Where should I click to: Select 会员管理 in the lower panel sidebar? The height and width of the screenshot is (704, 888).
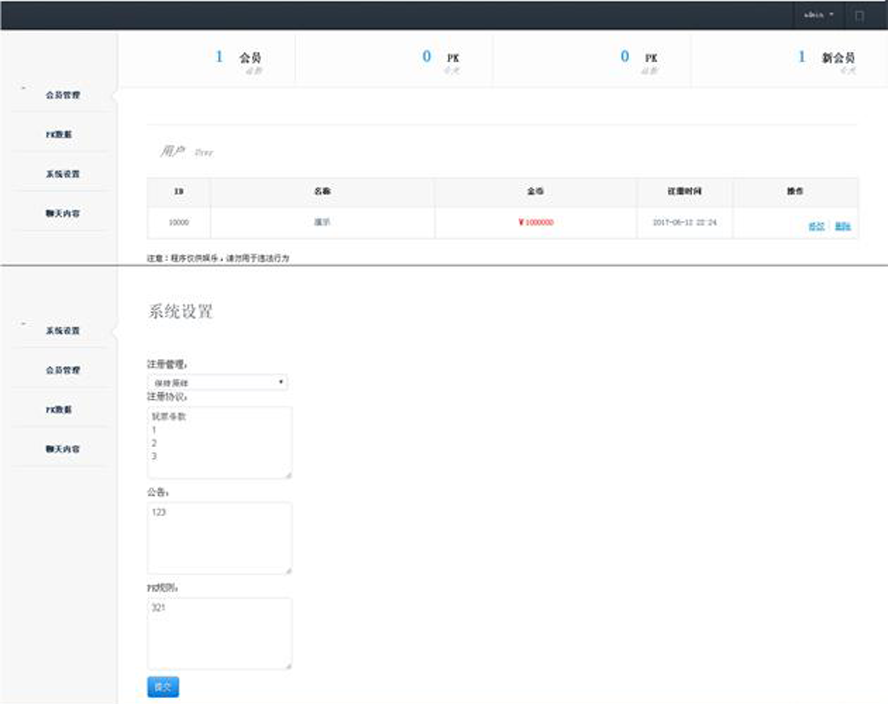[63, 370]
